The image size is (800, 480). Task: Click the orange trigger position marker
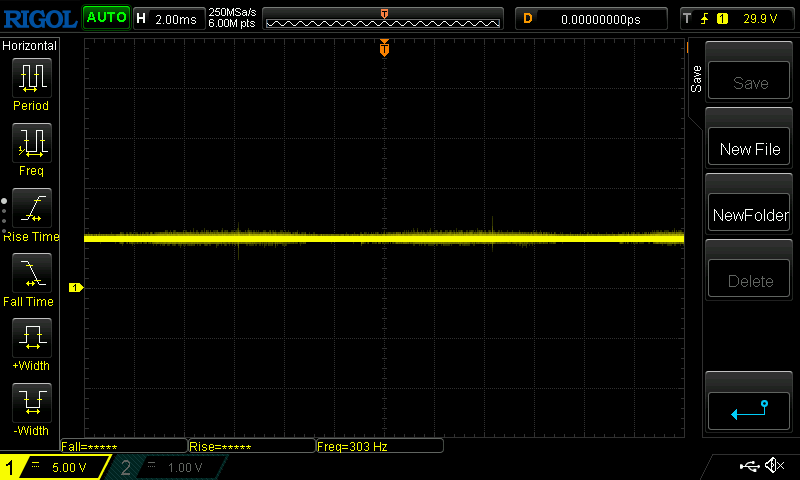point(384,49)
